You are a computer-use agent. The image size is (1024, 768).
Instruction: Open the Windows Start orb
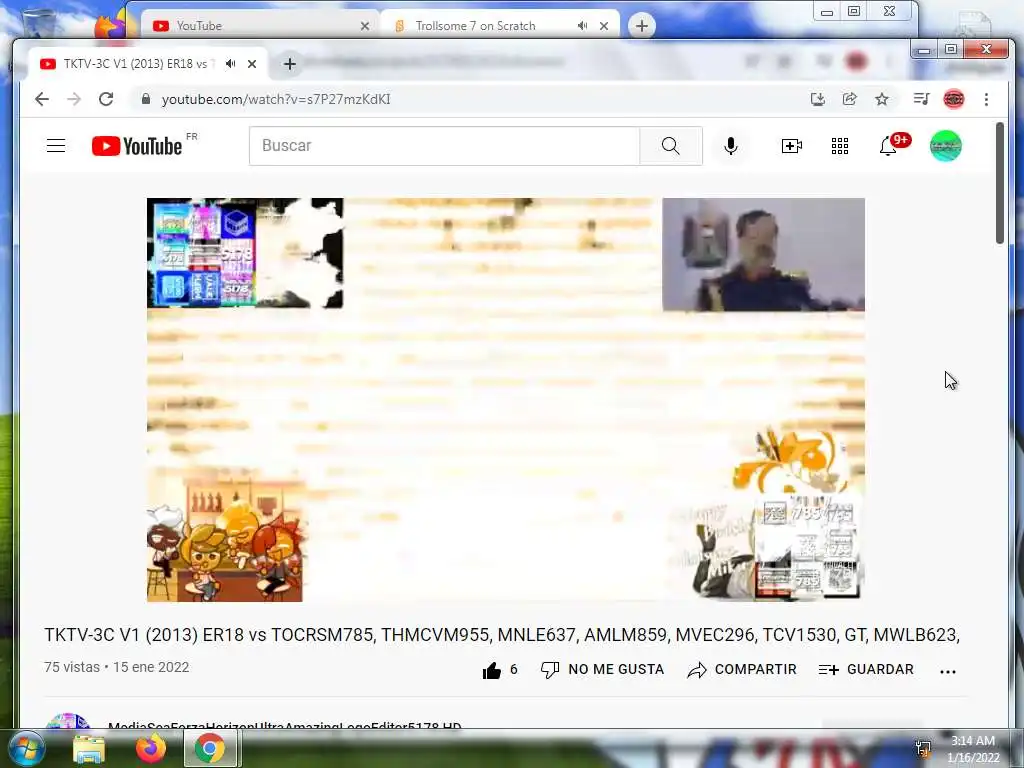(x=26, y=748)
